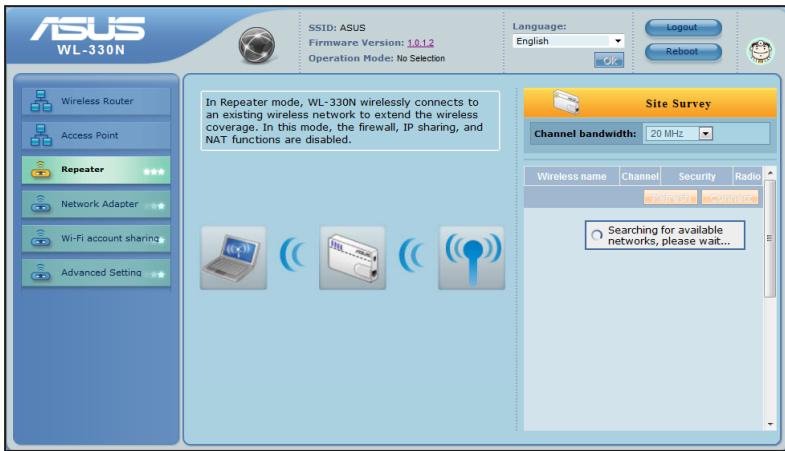Open the Channel bandwidth 20 MHz dropdown
This screenshot has height=451, width=785.
coord(679,134)
